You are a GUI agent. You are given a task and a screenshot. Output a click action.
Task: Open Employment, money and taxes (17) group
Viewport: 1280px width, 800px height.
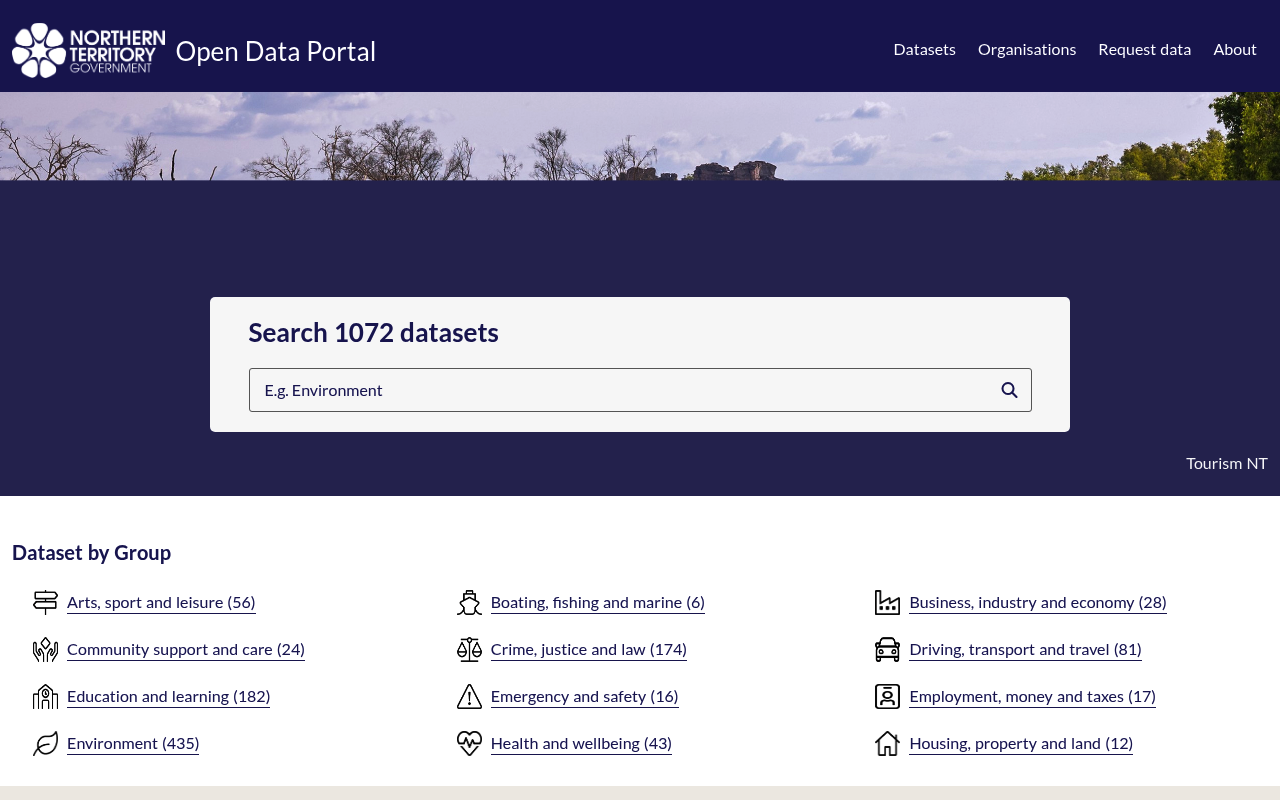click(1033, 696)
